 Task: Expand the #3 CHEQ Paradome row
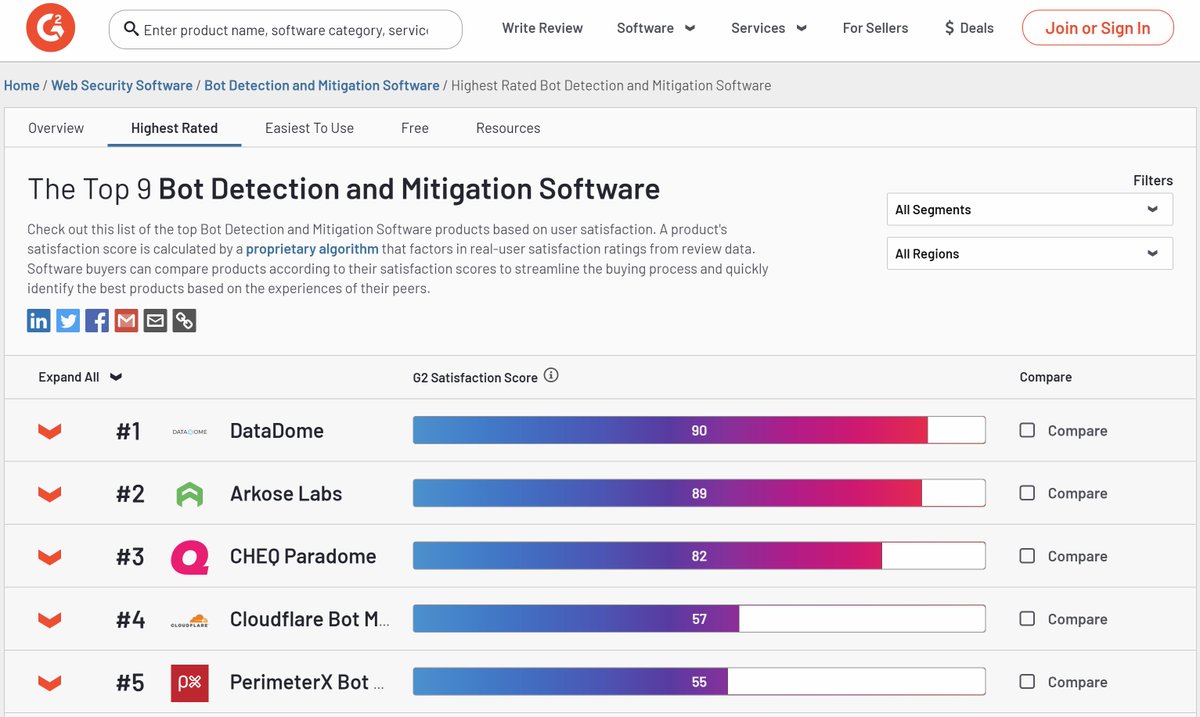pos(49,557)
